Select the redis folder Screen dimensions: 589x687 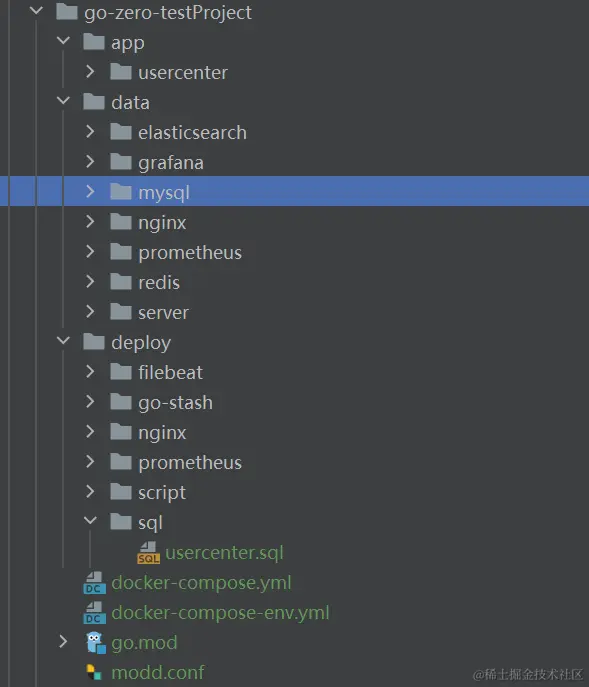(159, 283)
